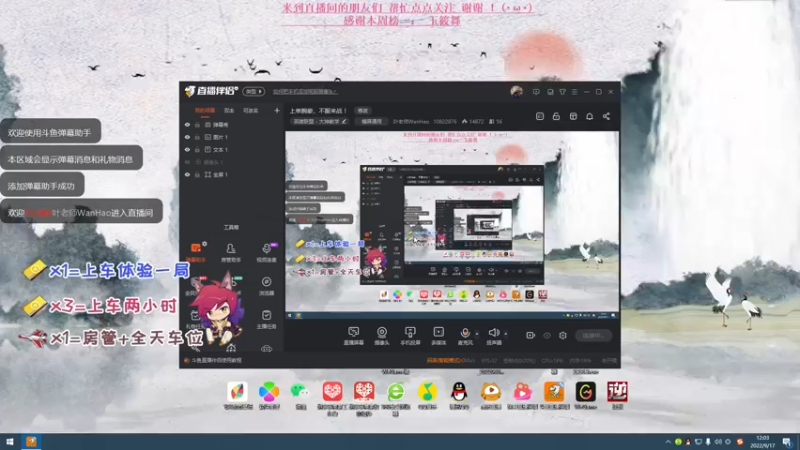
Task: Toggle visibility of the 全屏 1 source
Action: click(x=187, y=174)
